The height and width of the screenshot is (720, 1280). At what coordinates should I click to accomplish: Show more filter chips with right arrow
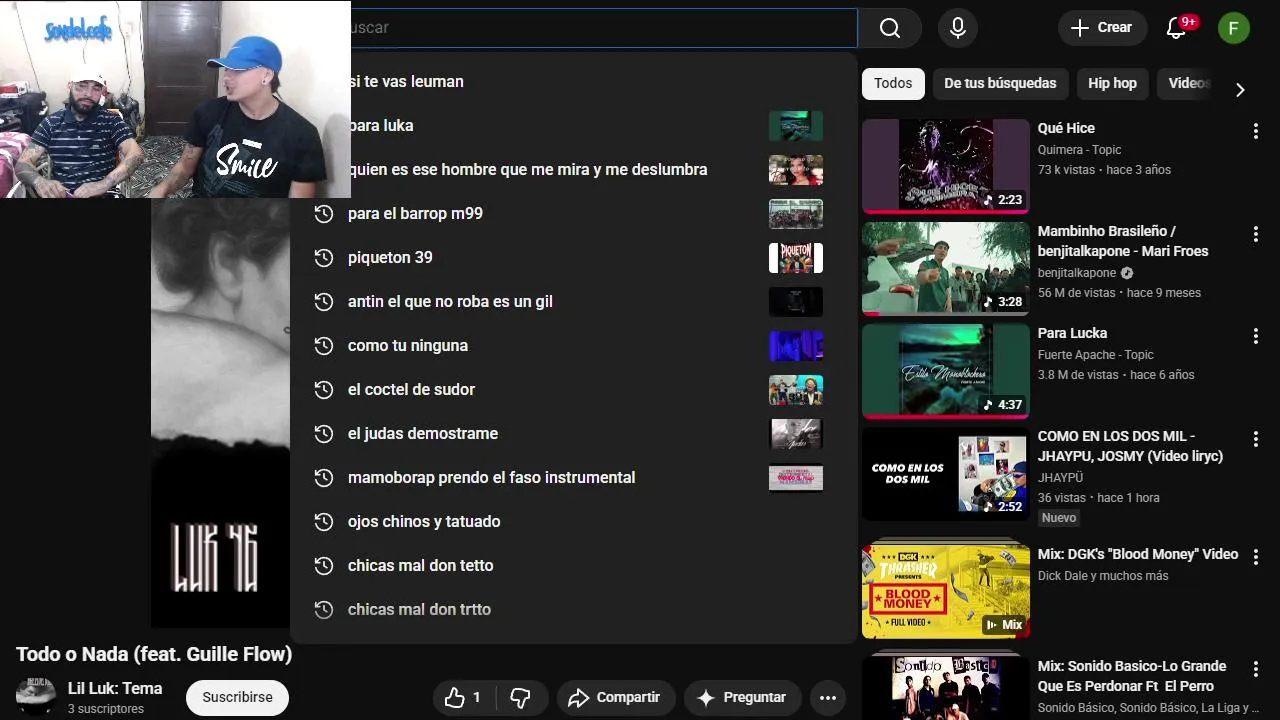coord(1240,90)
